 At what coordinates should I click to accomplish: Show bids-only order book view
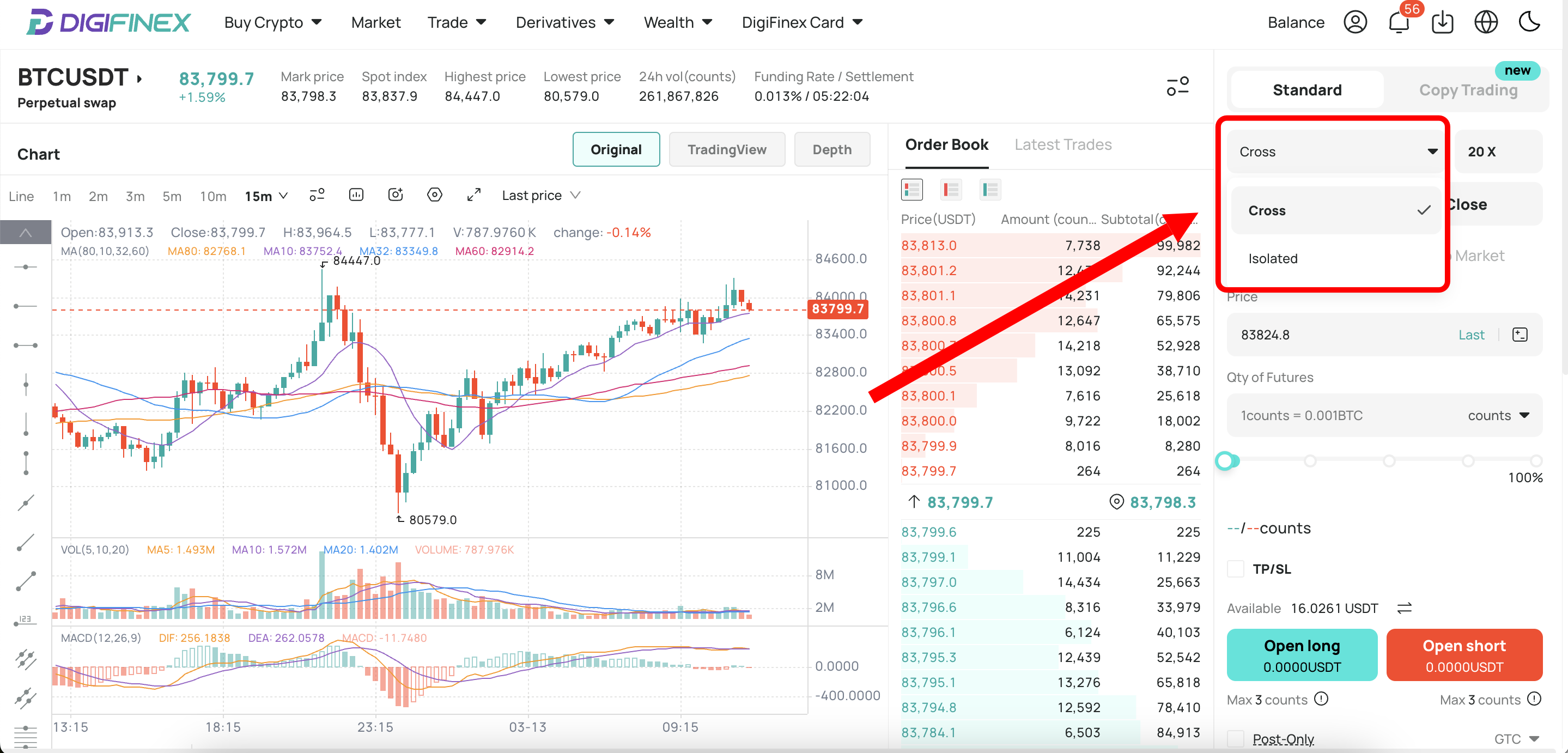[x=990, y=189]
